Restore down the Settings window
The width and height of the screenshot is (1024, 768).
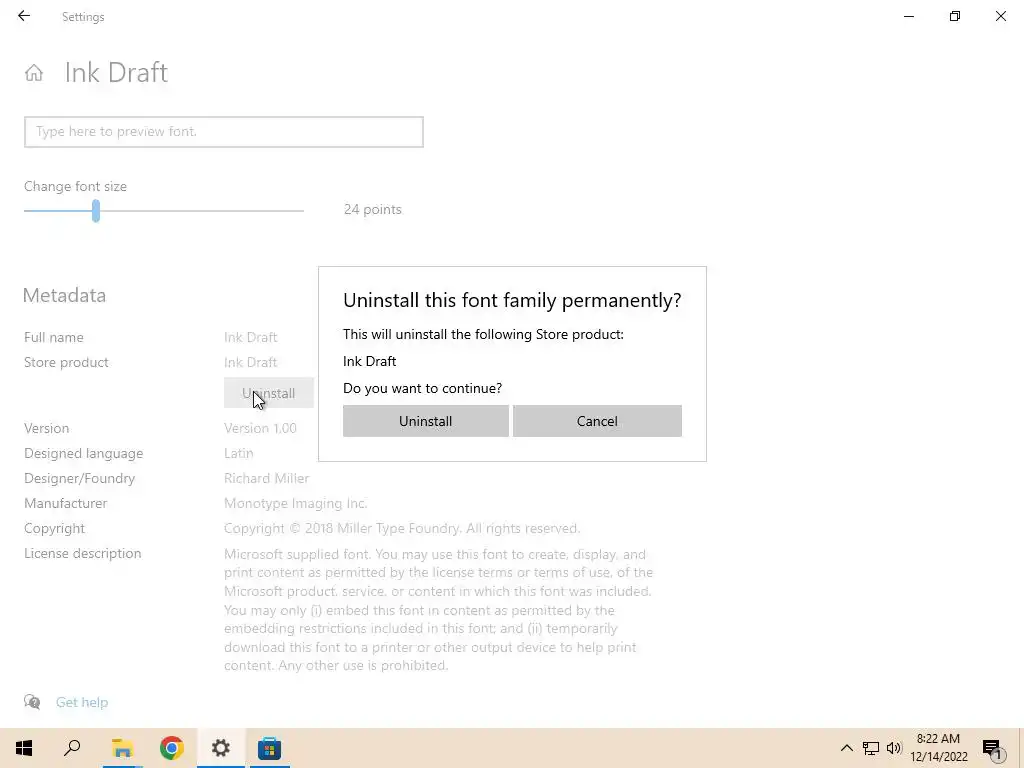click(x=955, y=16)
